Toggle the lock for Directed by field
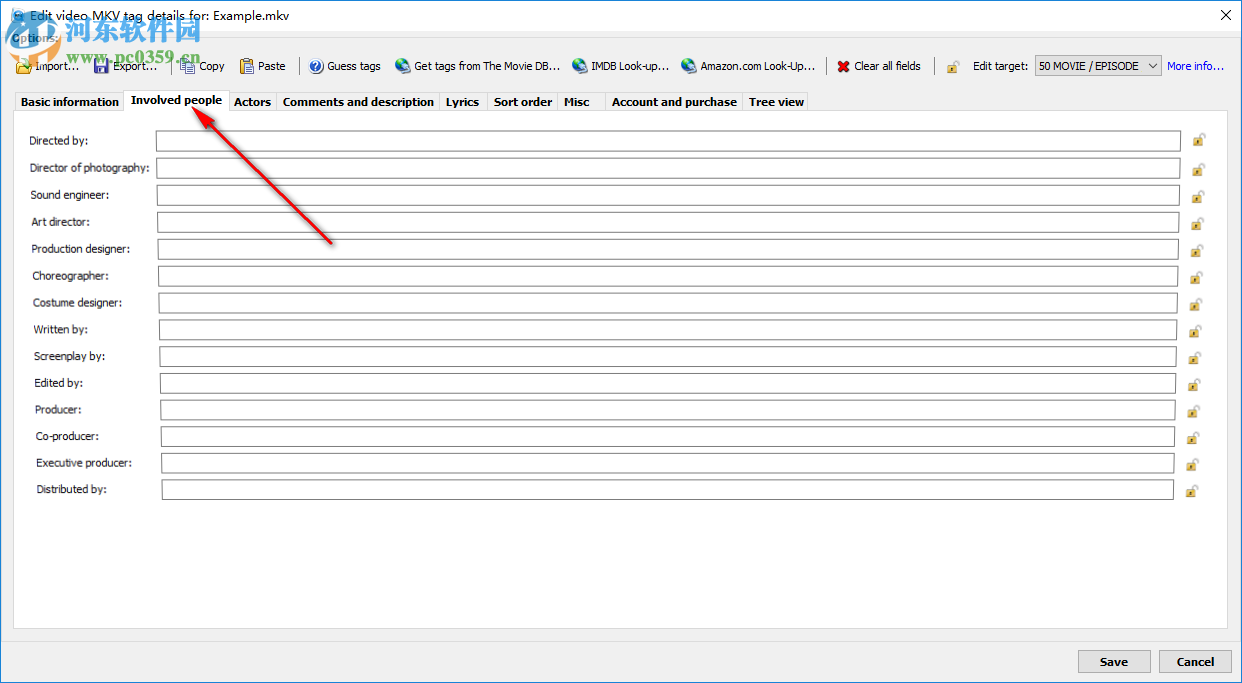The height and width of the screenshot is (683, 1242). (1198, 140)
